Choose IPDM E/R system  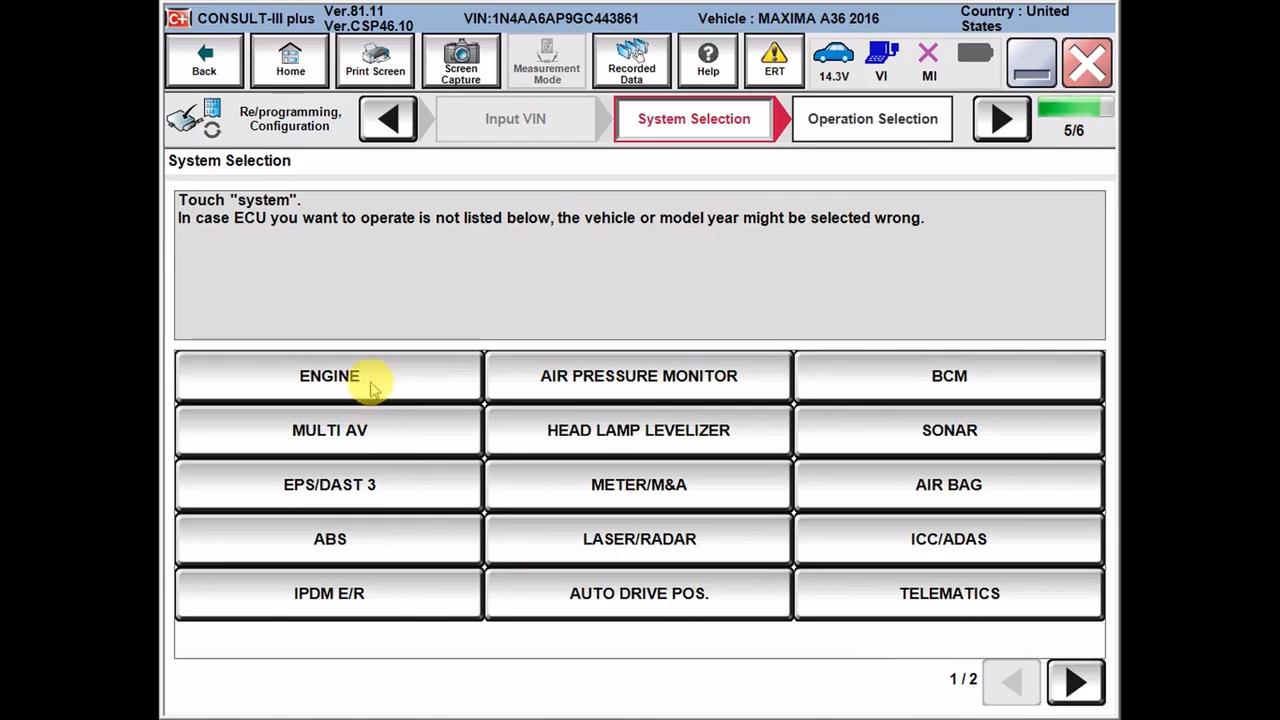pos(329,594)
